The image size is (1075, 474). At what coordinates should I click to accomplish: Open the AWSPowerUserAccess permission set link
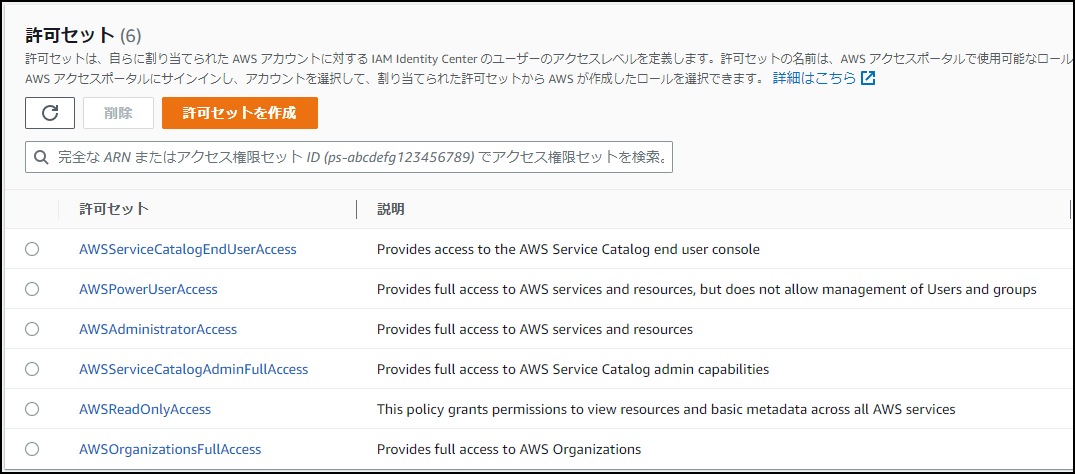click(x=148, y=289)
